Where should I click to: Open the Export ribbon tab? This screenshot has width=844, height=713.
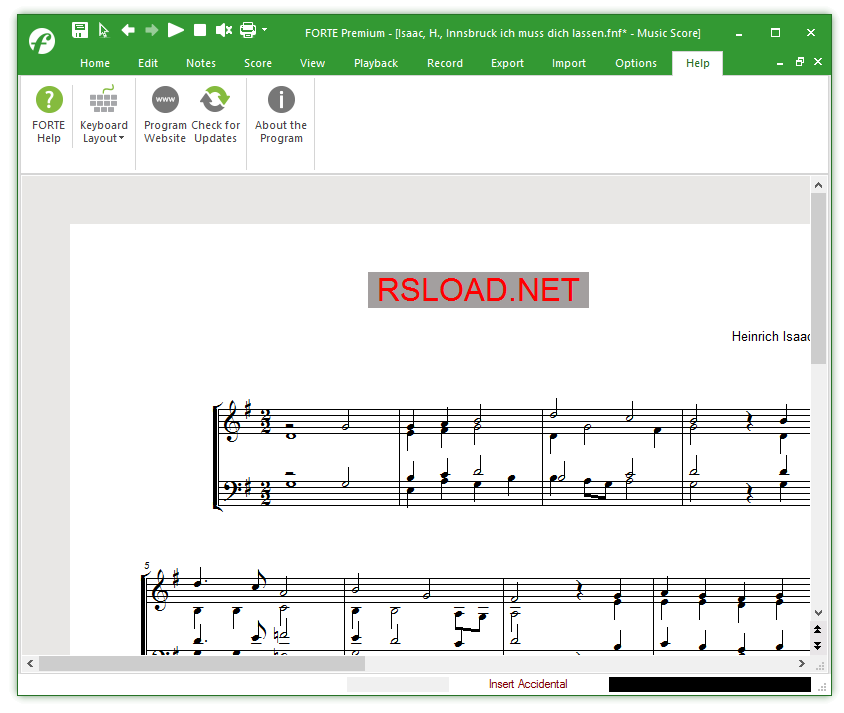click(507, 63)
